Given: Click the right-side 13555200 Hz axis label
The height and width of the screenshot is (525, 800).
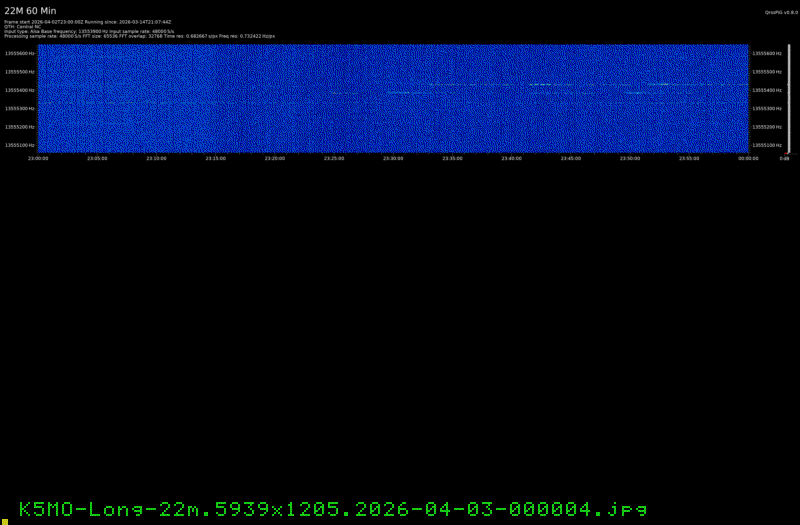Looking at the screenshot, I should tap(766, 127).
